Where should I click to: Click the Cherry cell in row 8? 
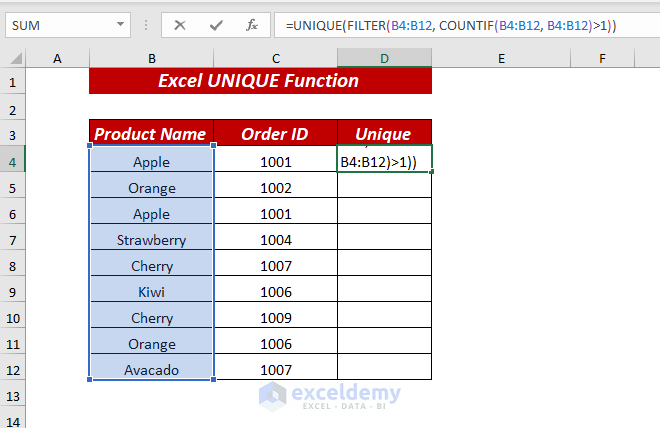pos(151,263)
